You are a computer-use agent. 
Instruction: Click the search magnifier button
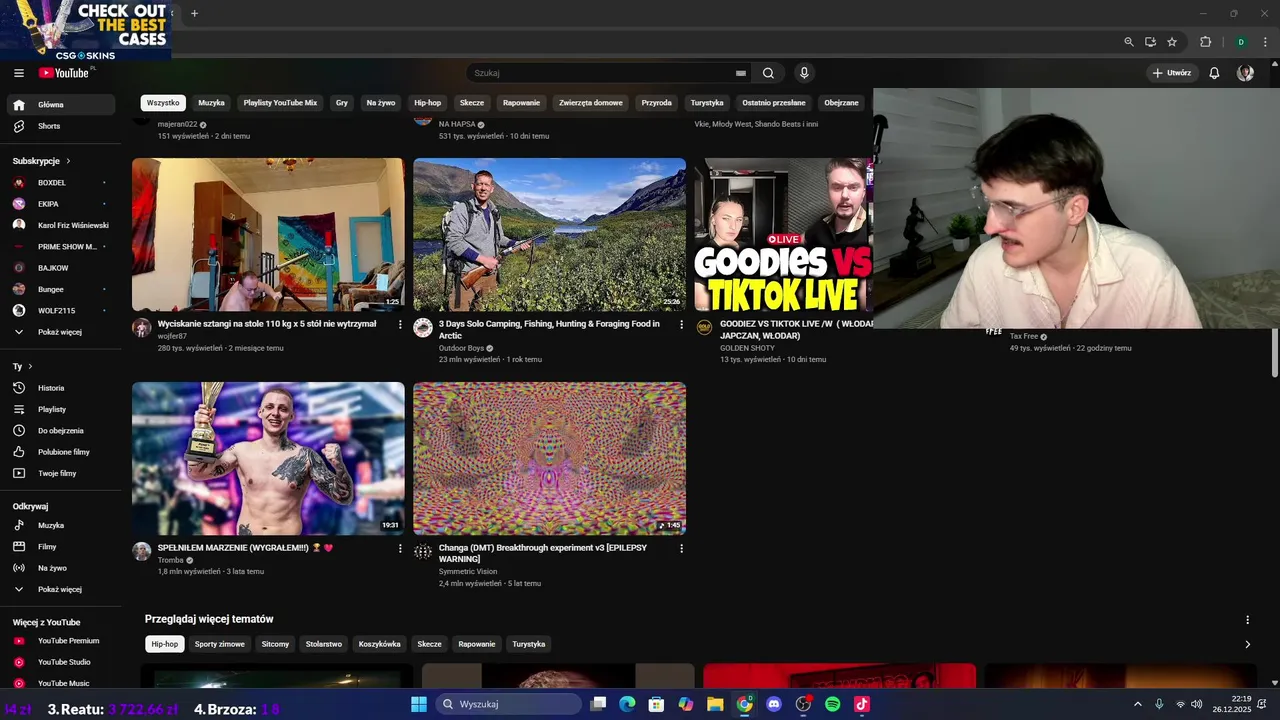(x=768, y=73)
